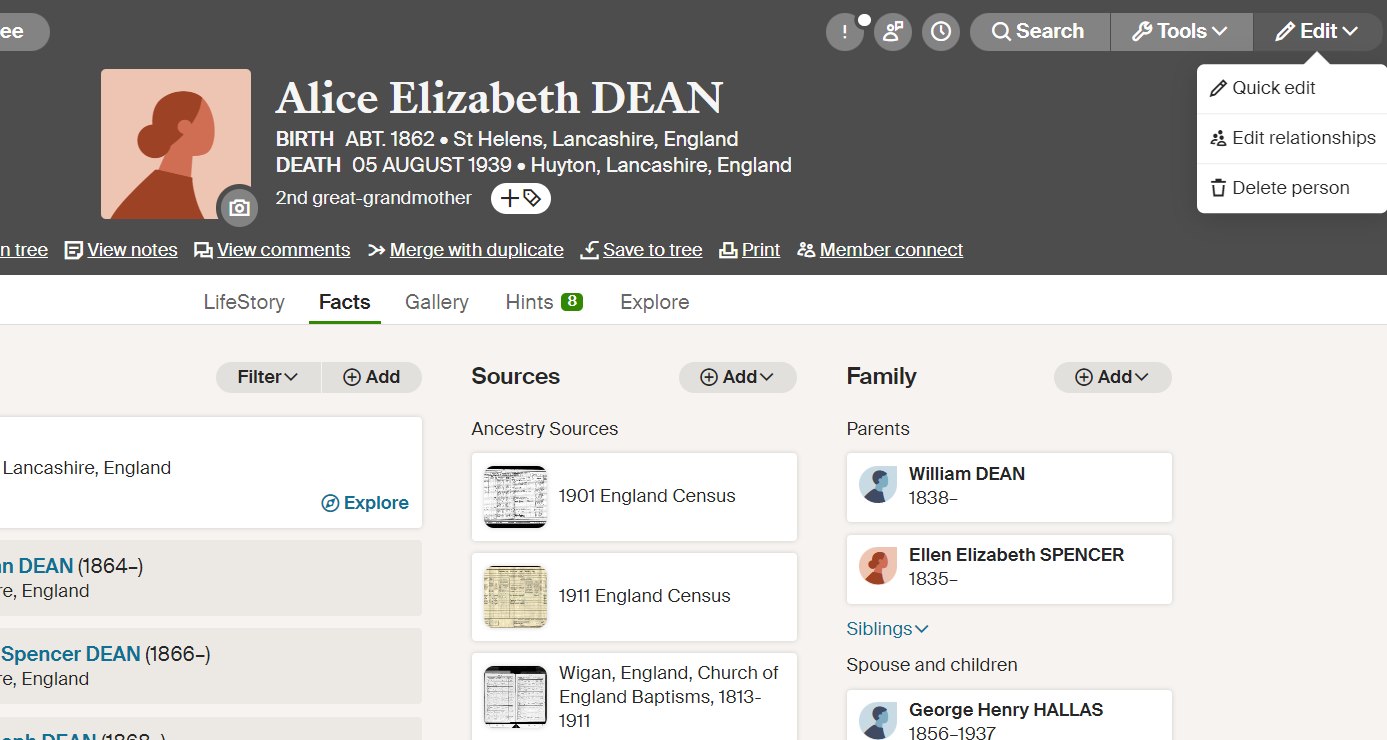This screenshot has height=740, width=1387.
Task: Switch to the Gallery tab
Action: pos(436,301)
